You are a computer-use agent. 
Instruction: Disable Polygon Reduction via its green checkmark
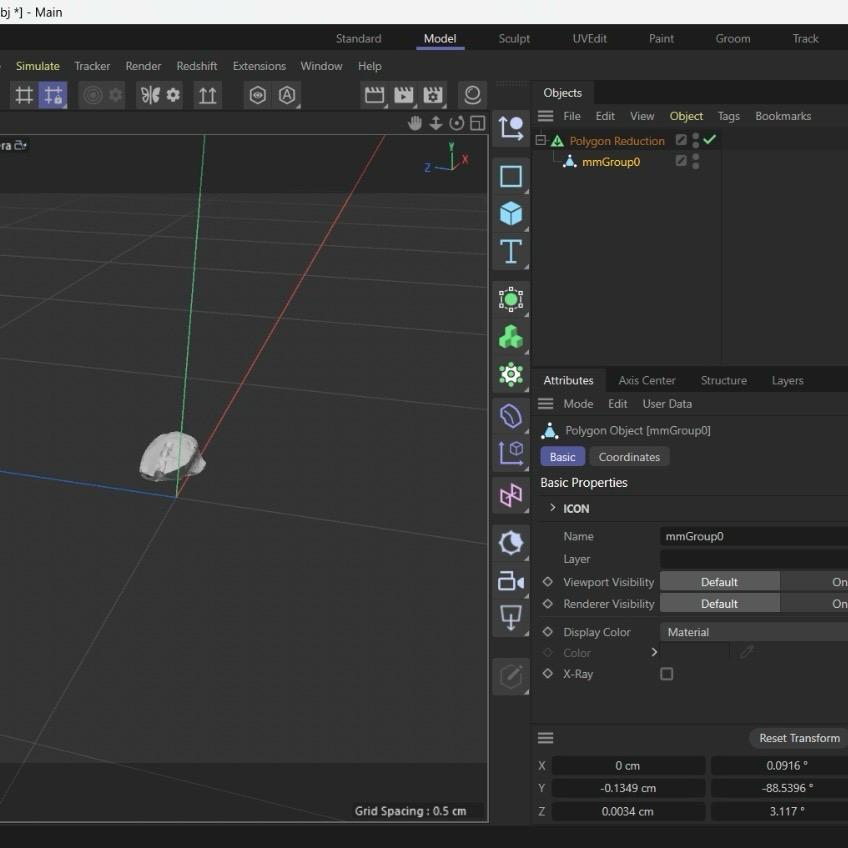[x=710, y=140]
